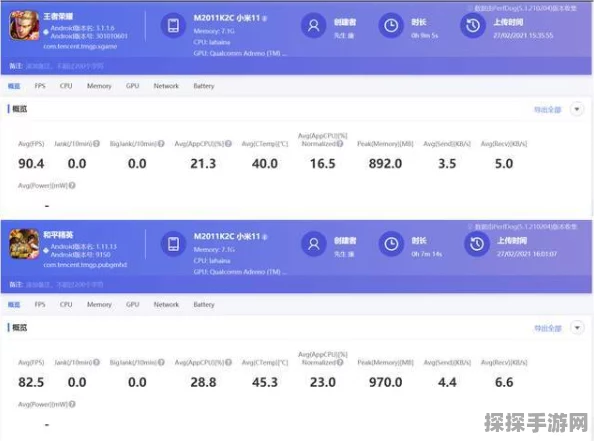Click the creator user icon in the top report

314,26
